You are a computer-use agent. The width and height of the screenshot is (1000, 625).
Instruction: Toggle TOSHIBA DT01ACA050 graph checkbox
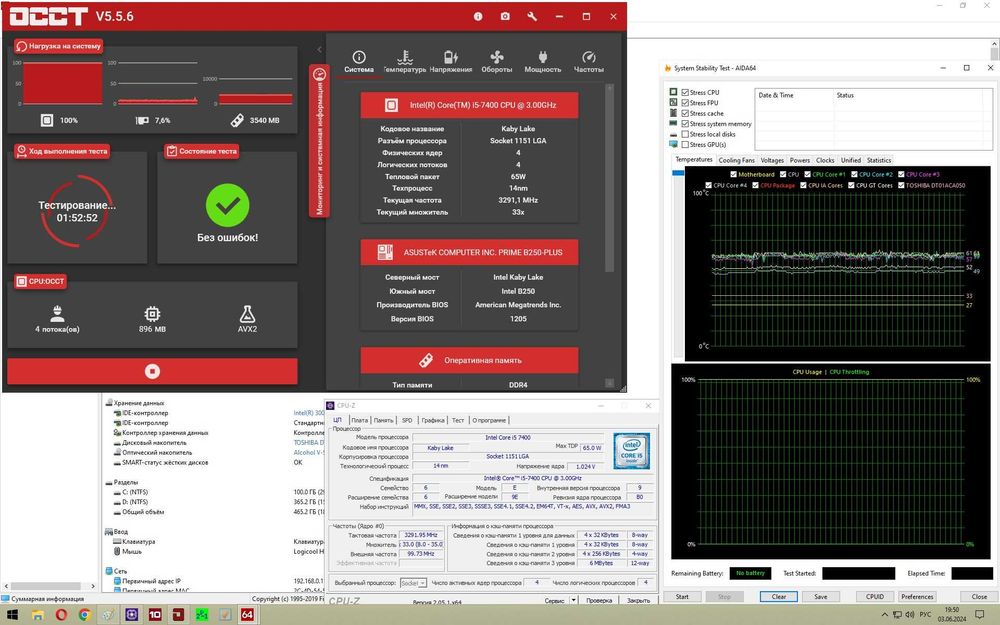[x=901, y=186]
